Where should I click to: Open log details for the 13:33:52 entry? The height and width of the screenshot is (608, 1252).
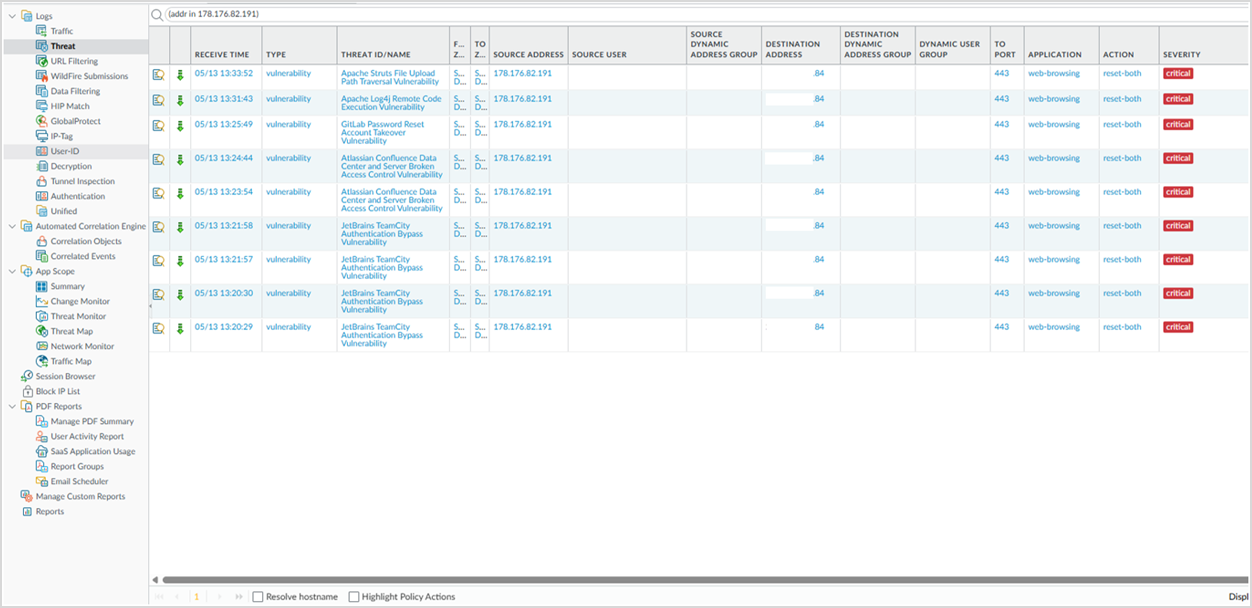tap(158, 74)
